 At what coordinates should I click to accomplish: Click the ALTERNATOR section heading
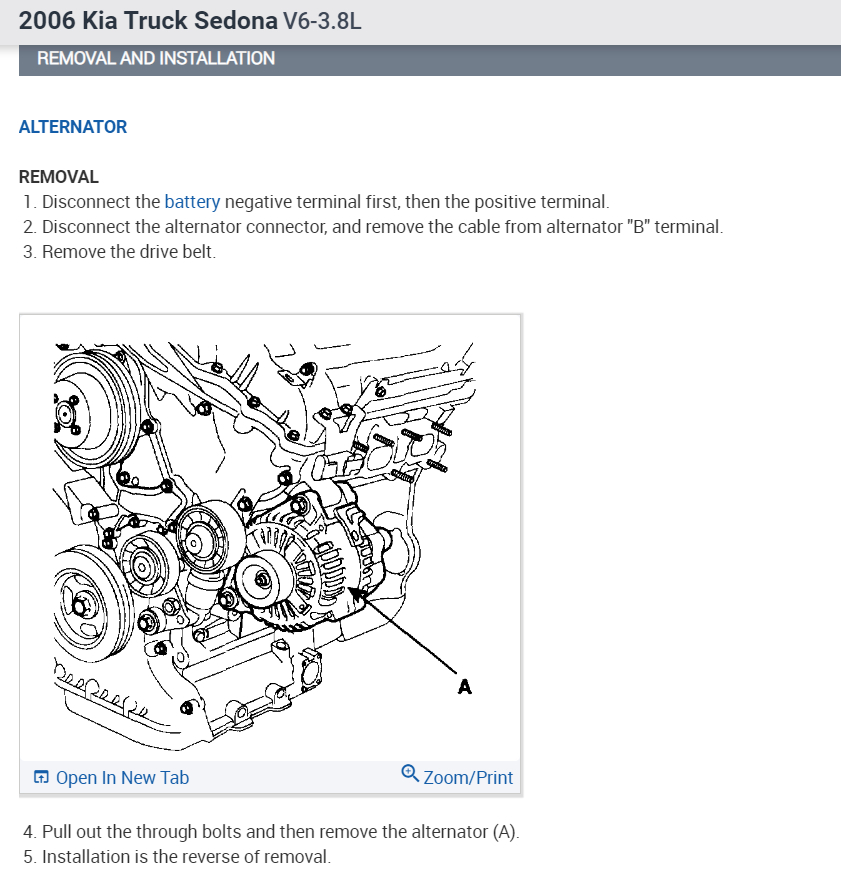click(x=73, y=127)
